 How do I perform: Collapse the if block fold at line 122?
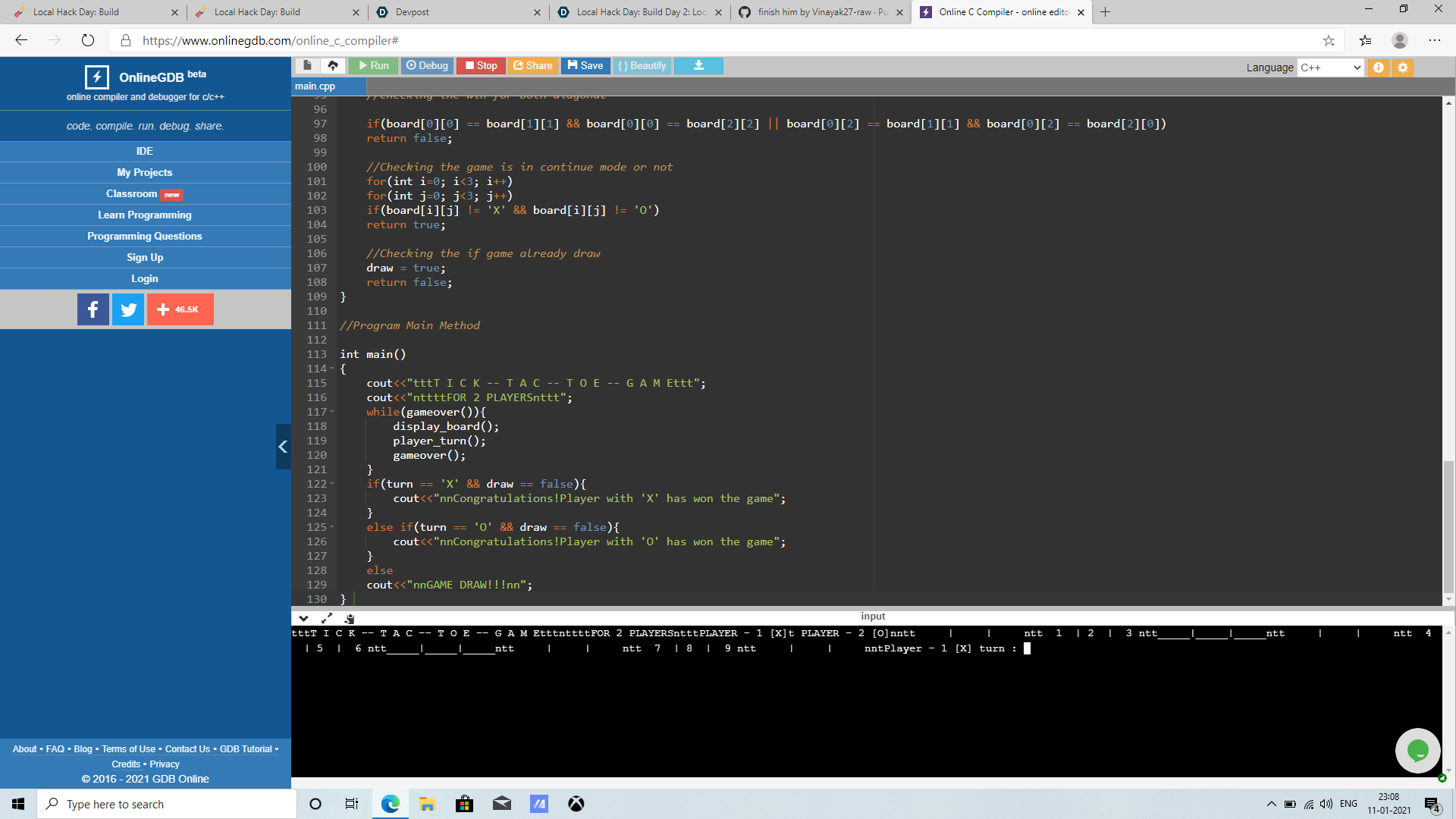tap(332, 484)
